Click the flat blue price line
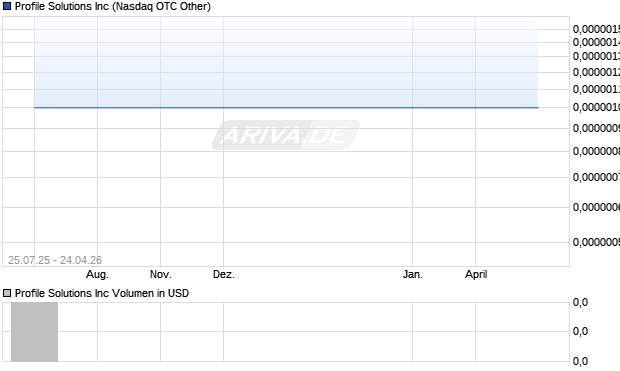Viewport: 620px width, 371px height. click(286, 107)
